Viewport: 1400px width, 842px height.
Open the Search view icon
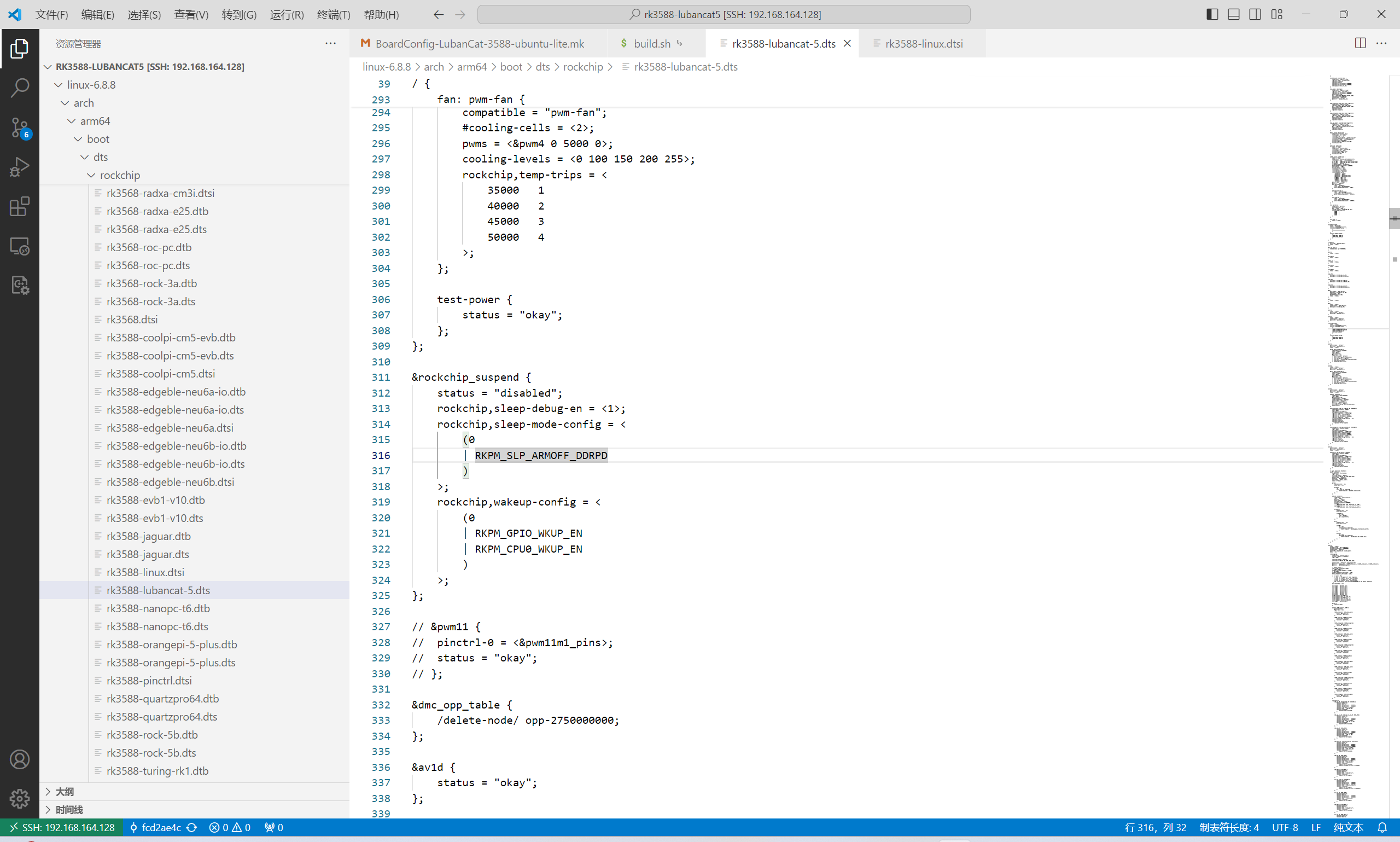tap(19, 88)
